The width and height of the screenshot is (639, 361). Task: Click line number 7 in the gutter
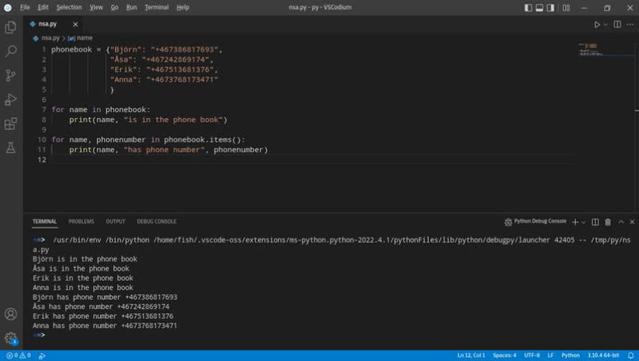(44, 110)
